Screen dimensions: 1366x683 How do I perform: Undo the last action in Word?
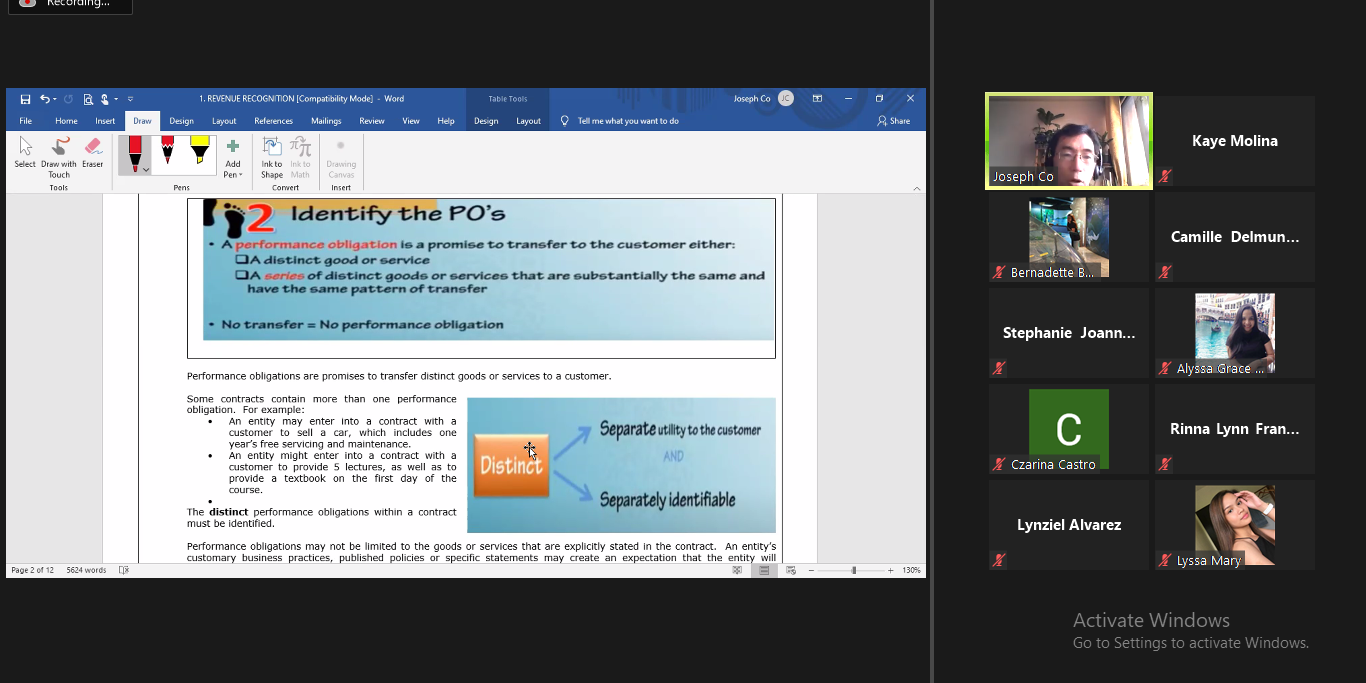[x=44, y=99]
